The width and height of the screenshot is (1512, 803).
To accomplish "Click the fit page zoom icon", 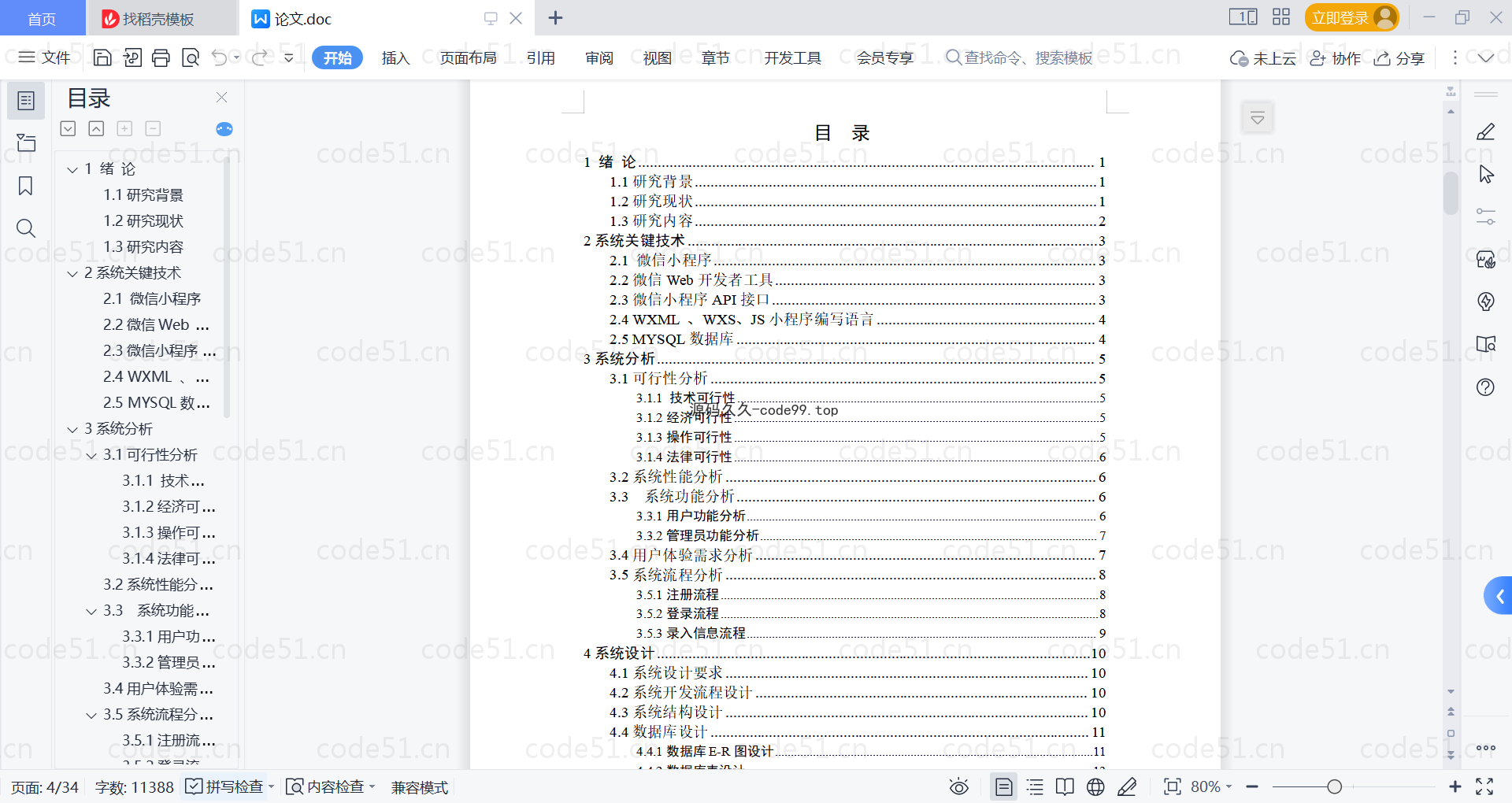I will [x=1173, y=786].
